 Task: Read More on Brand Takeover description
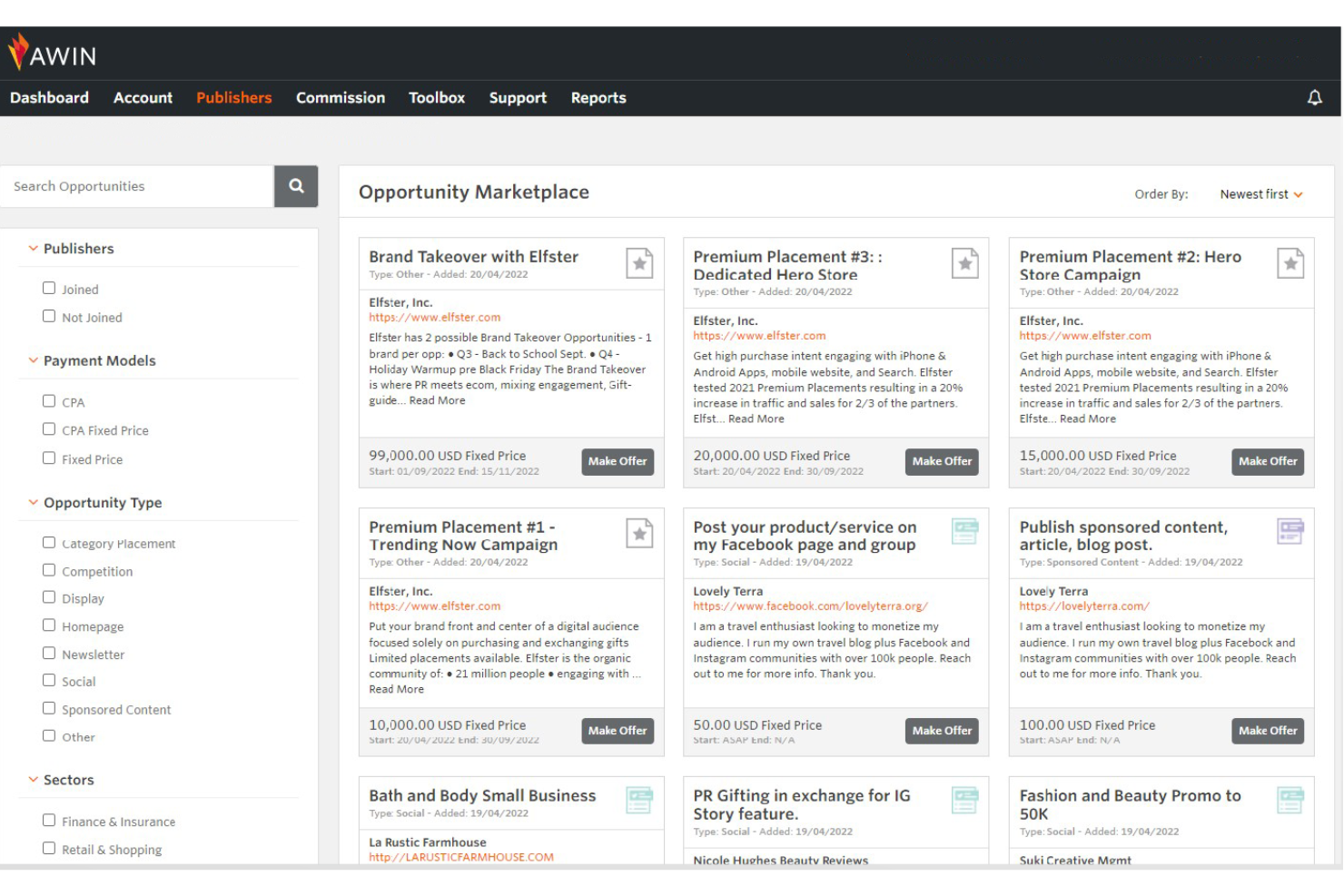(x=437, y=400)
